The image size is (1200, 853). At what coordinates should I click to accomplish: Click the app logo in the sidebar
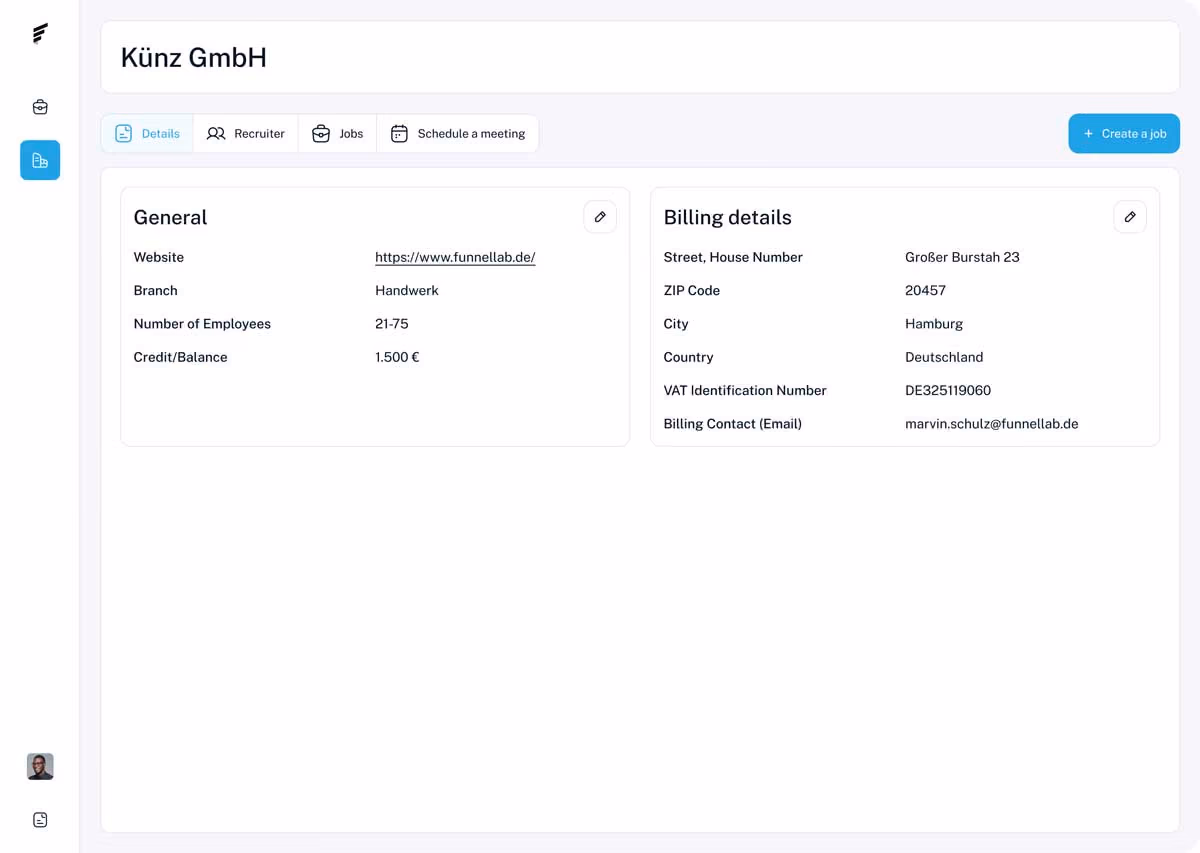pyautogui.click(x=40, y=34)
